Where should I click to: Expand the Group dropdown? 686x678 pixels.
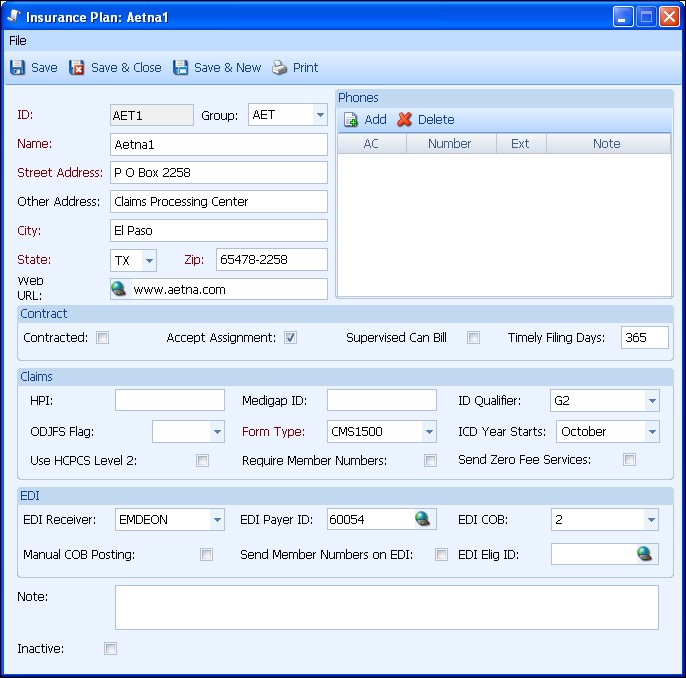click(320, 115)
